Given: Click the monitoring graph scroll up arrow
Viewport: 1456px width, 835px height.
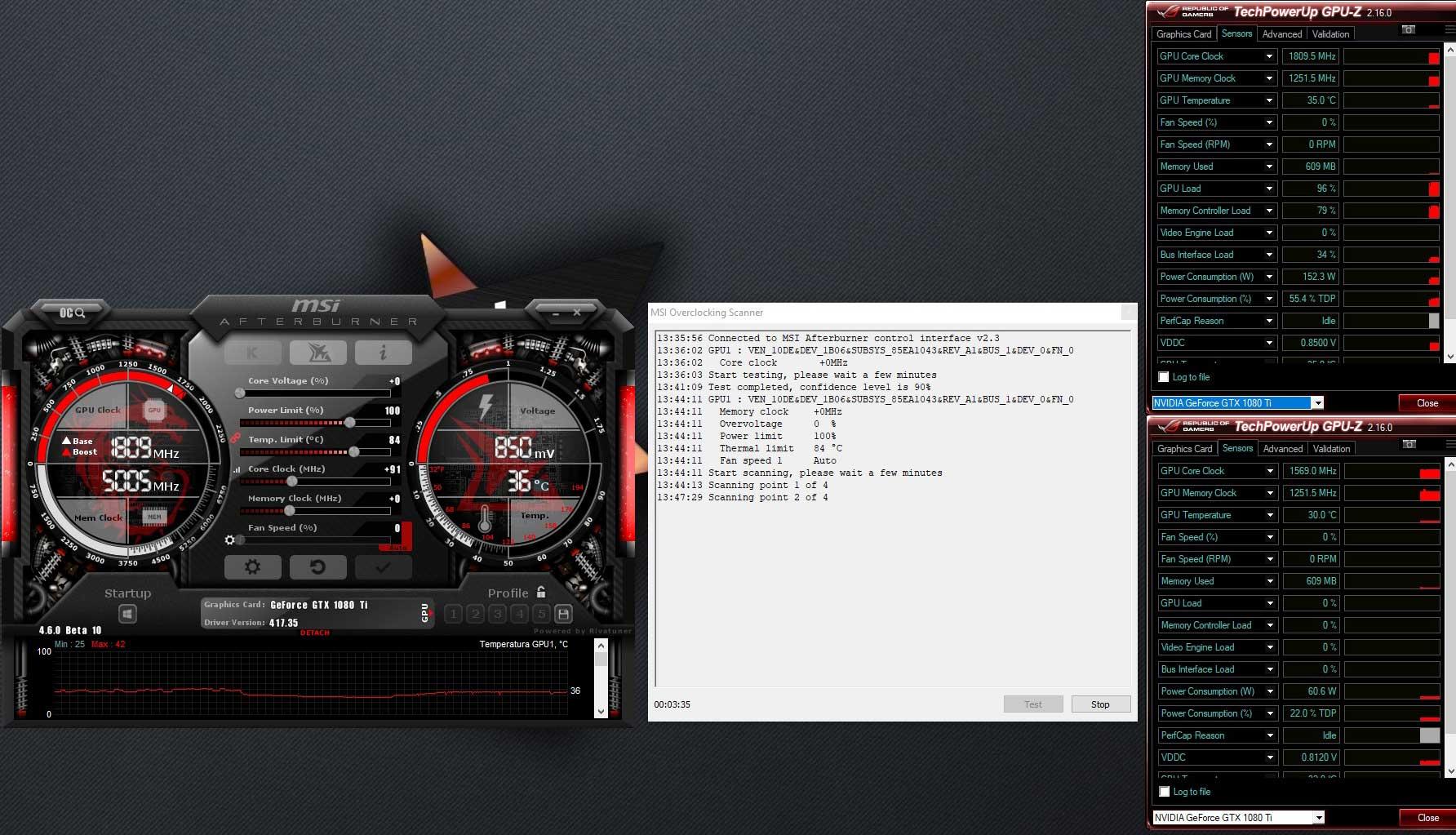Looking at the screenshot, I should coord(601,646).
